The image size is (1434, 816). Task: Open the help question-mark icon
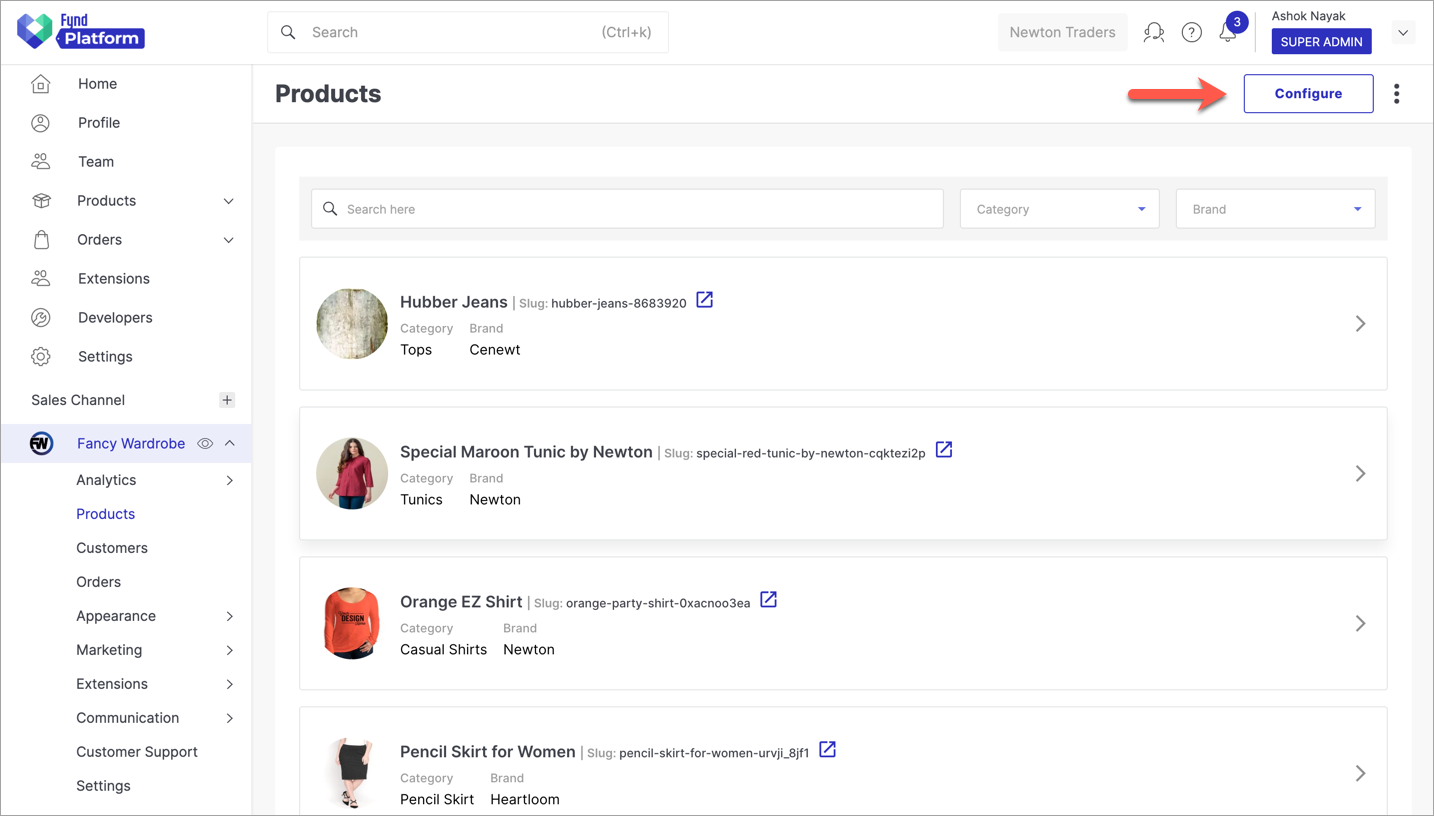pyautogui.click(x=1191, y=32)
